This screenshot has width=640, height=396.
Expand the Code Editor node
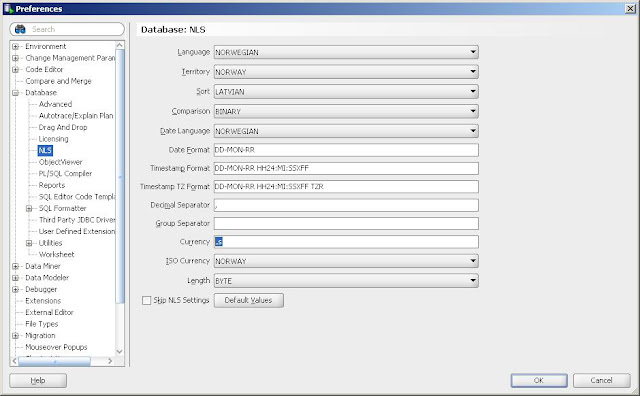click(15, 69)
